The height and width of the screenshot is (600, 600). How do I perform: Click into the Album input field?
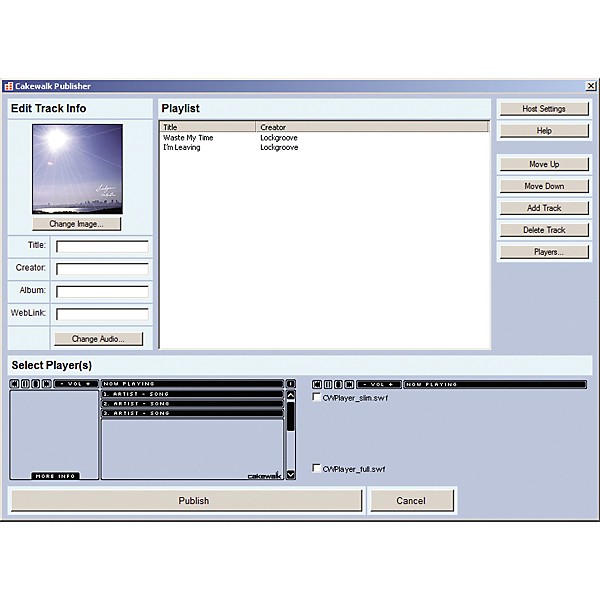(x=102, y=292)
